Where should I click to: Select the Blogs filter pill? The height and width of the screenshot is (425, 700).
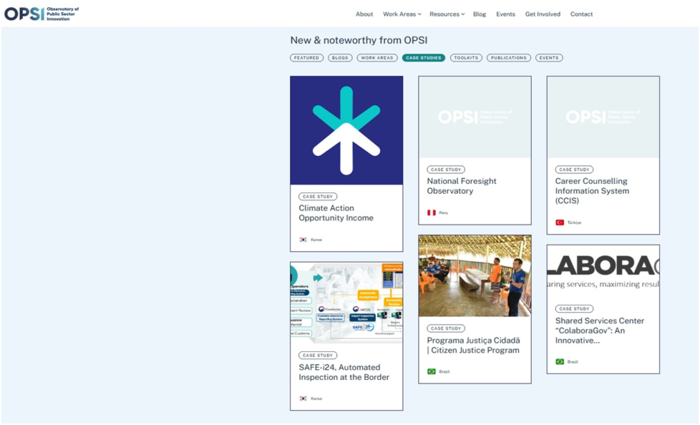point(340,58)
